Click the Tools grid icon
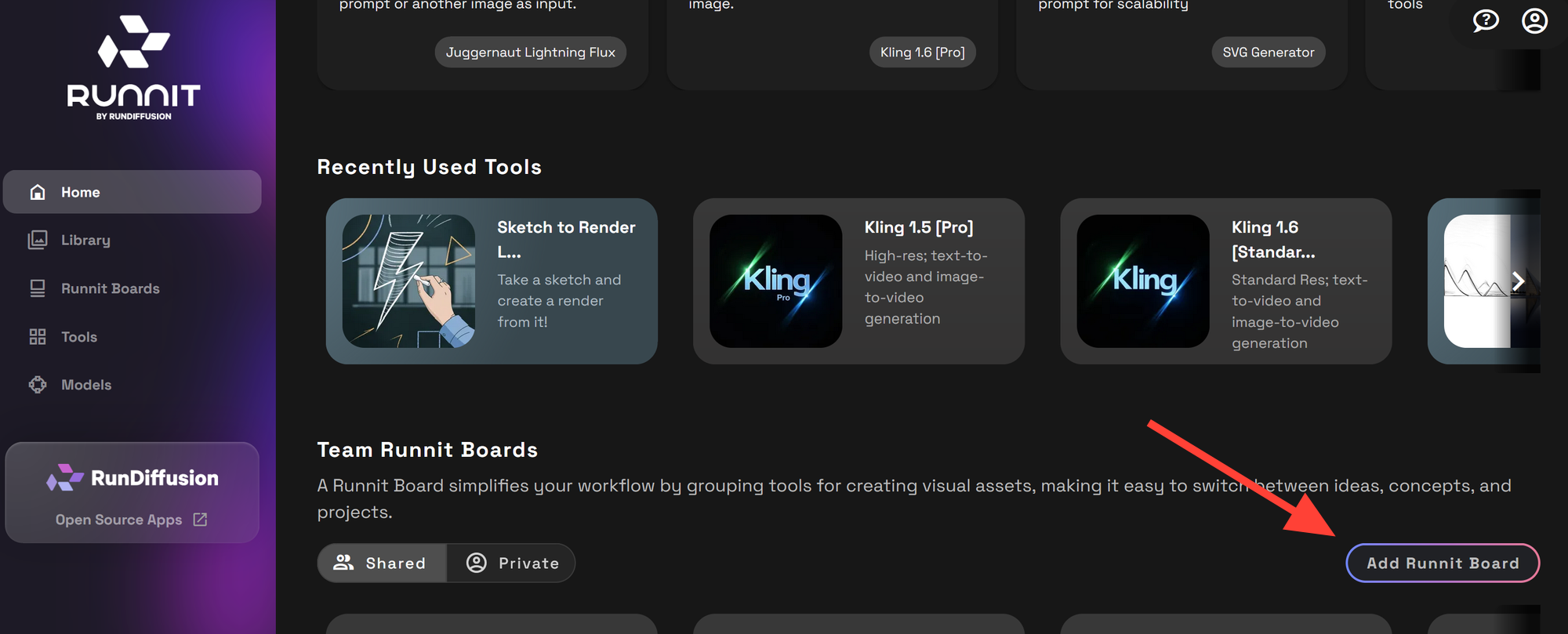The height and width of the screenshot is (634, 1568). click(x=38, y=337)
